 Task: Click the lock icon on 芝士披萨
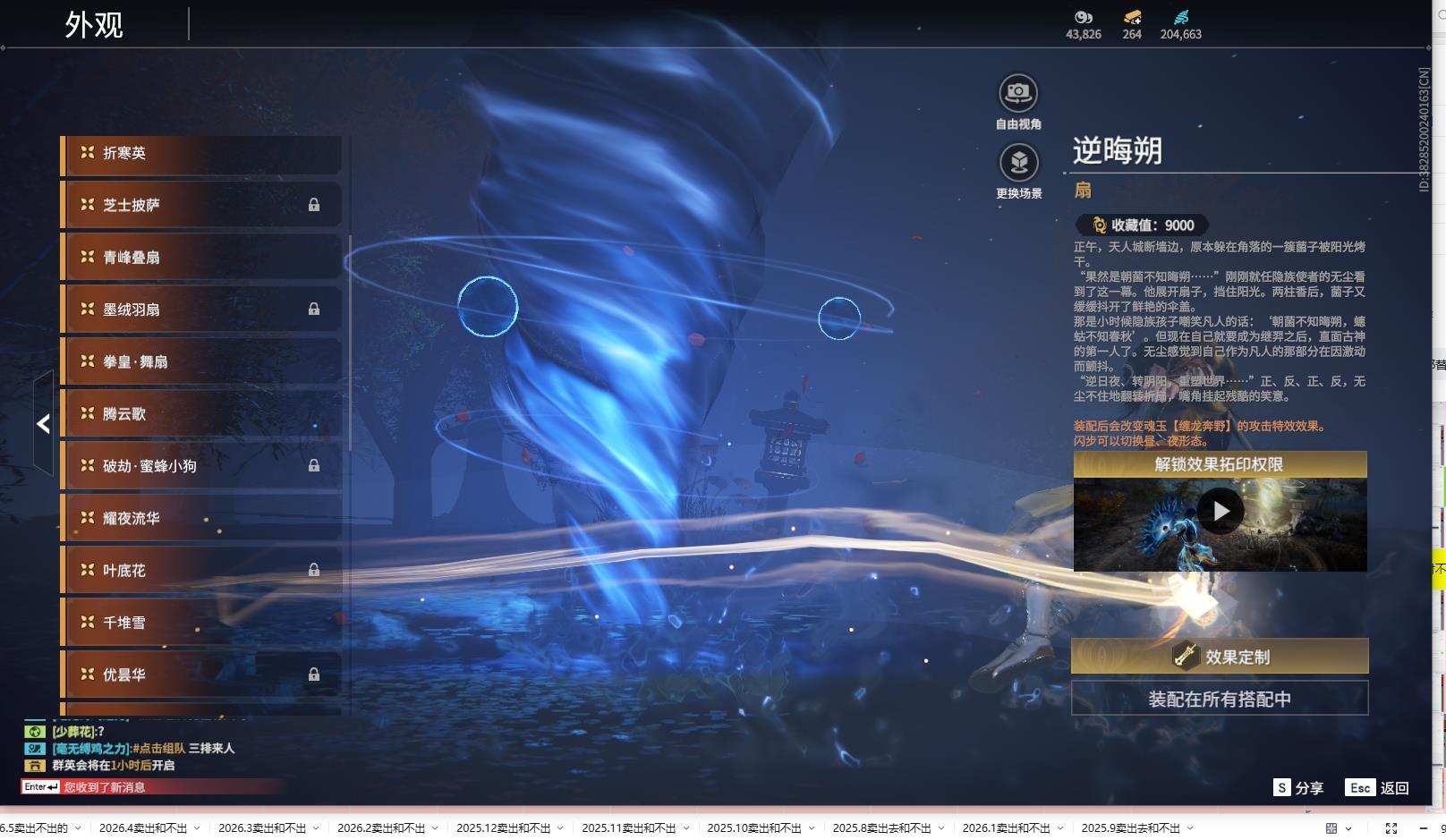(314, 205)
